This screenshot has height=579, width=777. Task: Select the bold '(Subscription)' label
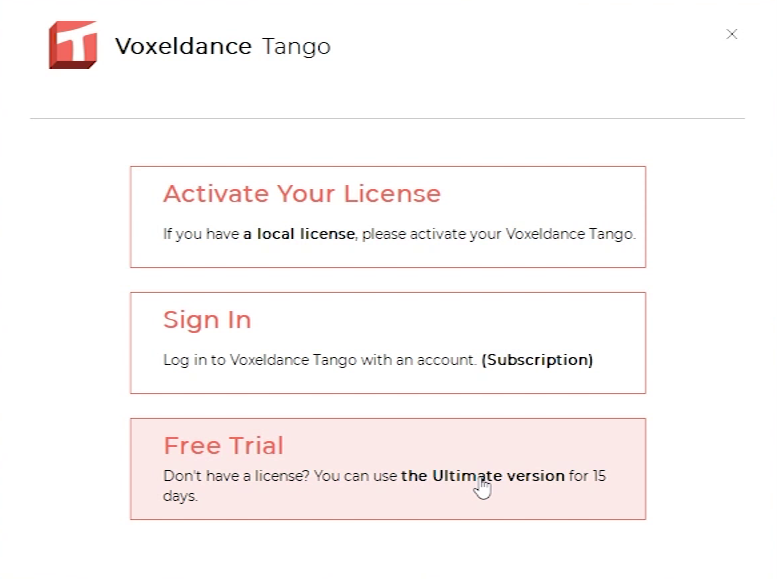pos(537,359)
